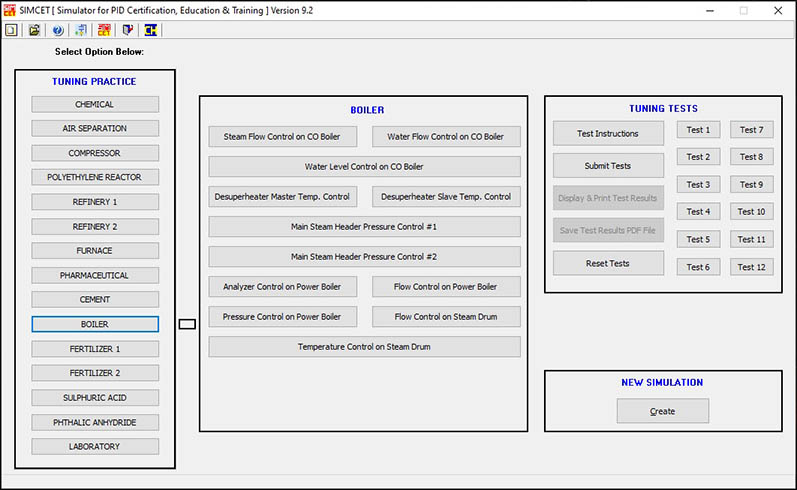797x490 pixels.
Task: Launch Main Steam Header Pressure Control #1
Action: click(x=364, y=227)
